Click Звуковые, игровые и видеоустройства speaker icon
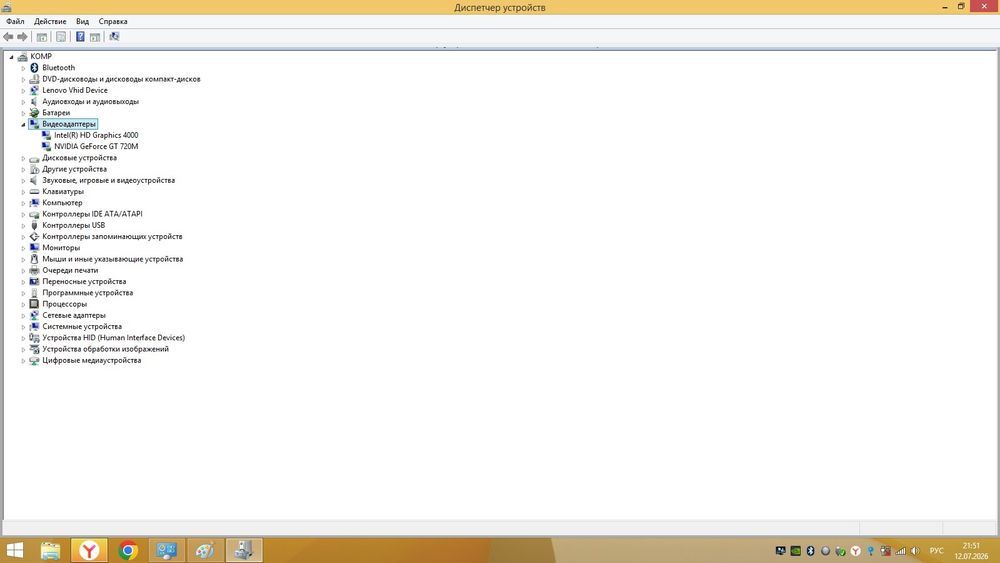 (x=34, y=180)
